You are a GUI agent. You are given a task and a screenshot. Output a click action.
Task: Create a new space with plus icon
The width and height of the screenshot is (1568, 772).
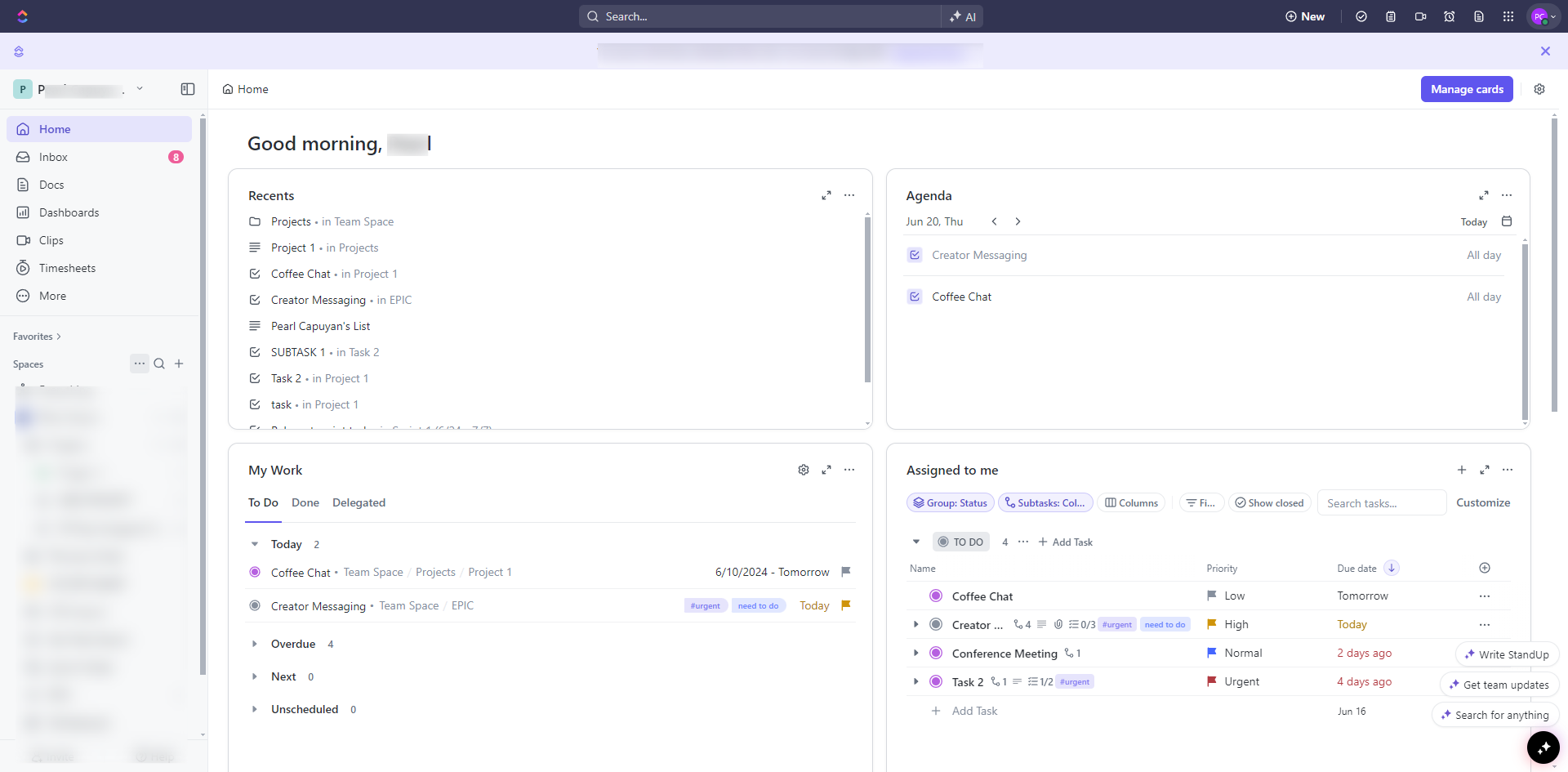[x=179, y=364]
